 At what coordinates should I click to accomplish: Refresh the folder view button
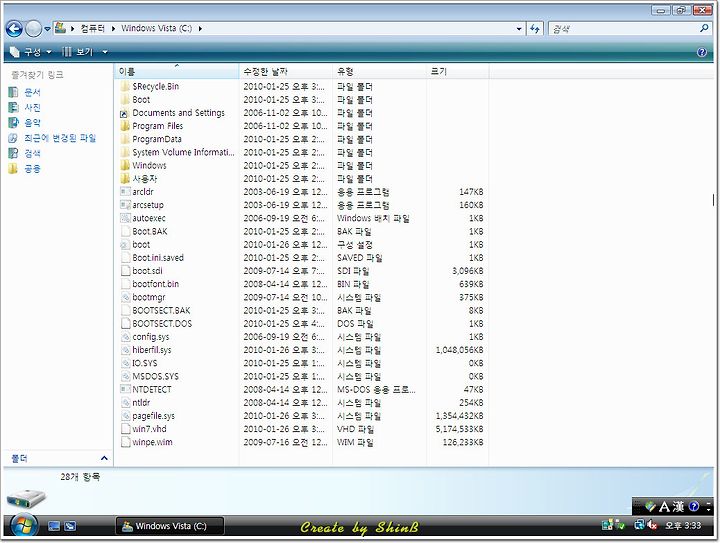(534, 29)
